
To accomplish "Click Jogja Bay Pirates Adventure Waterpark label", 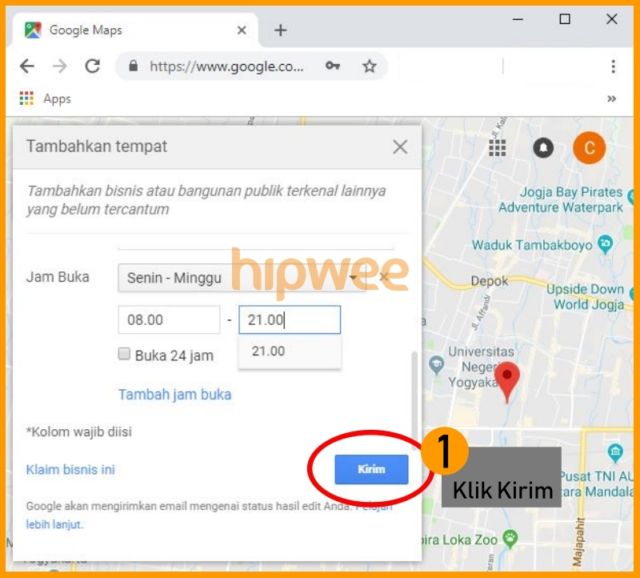I will pos(560,200).
